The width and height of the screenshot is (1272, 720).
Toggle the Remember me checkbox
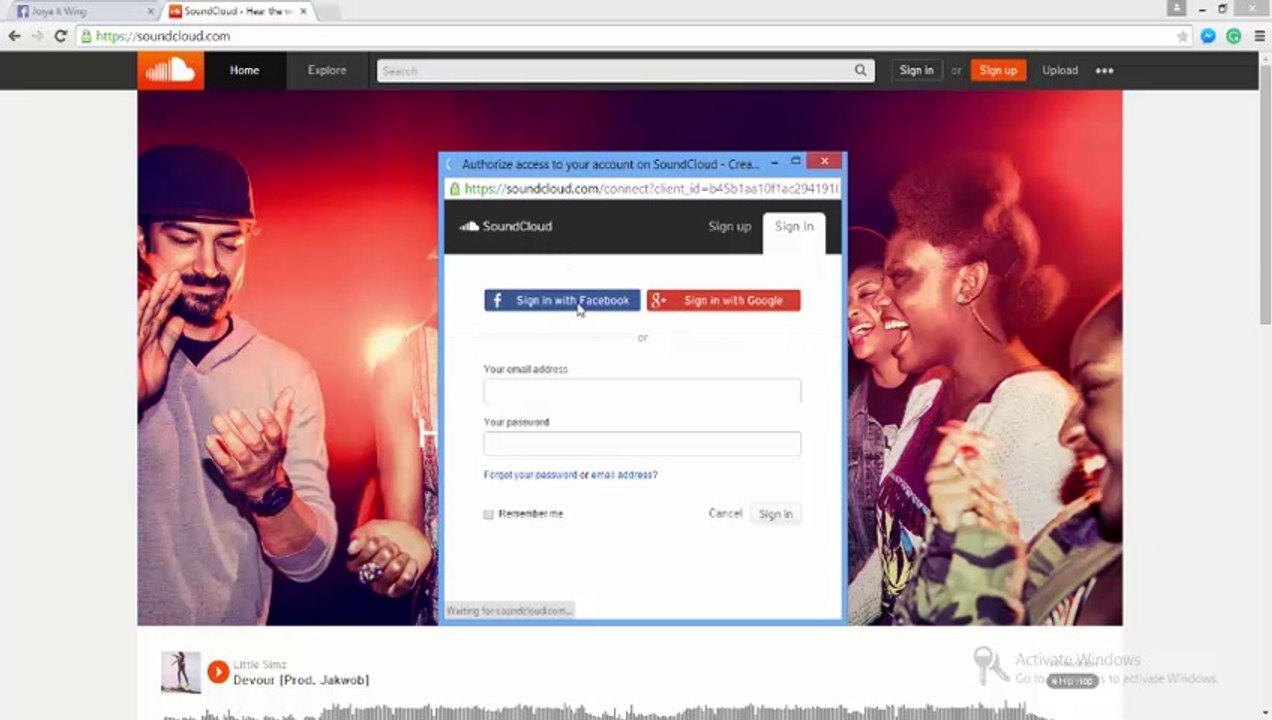[x=488, y=514]
